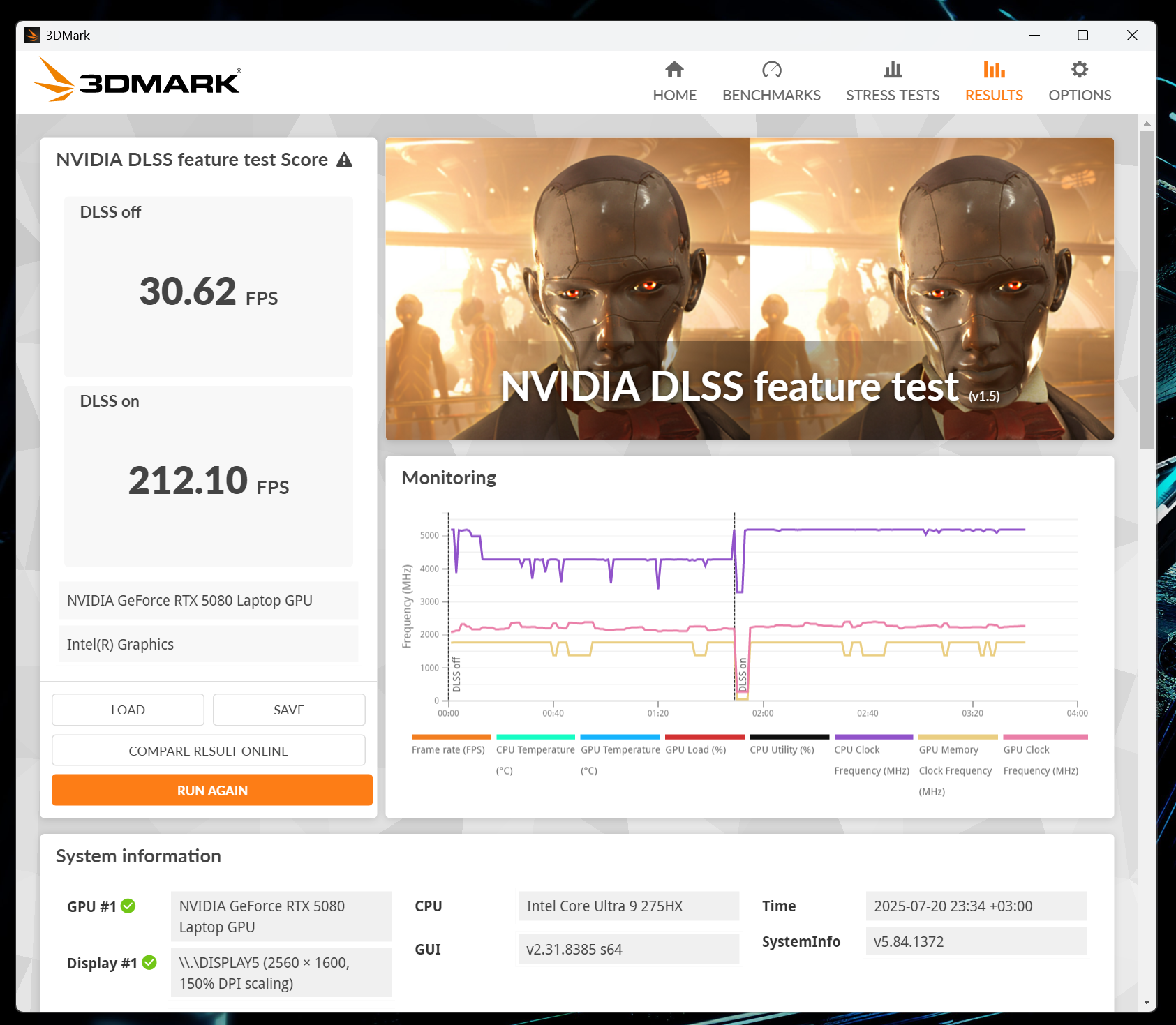Minimize the 3DMark window
This screenshot has width=1176, height=1025.
(x=1034, y=35)
